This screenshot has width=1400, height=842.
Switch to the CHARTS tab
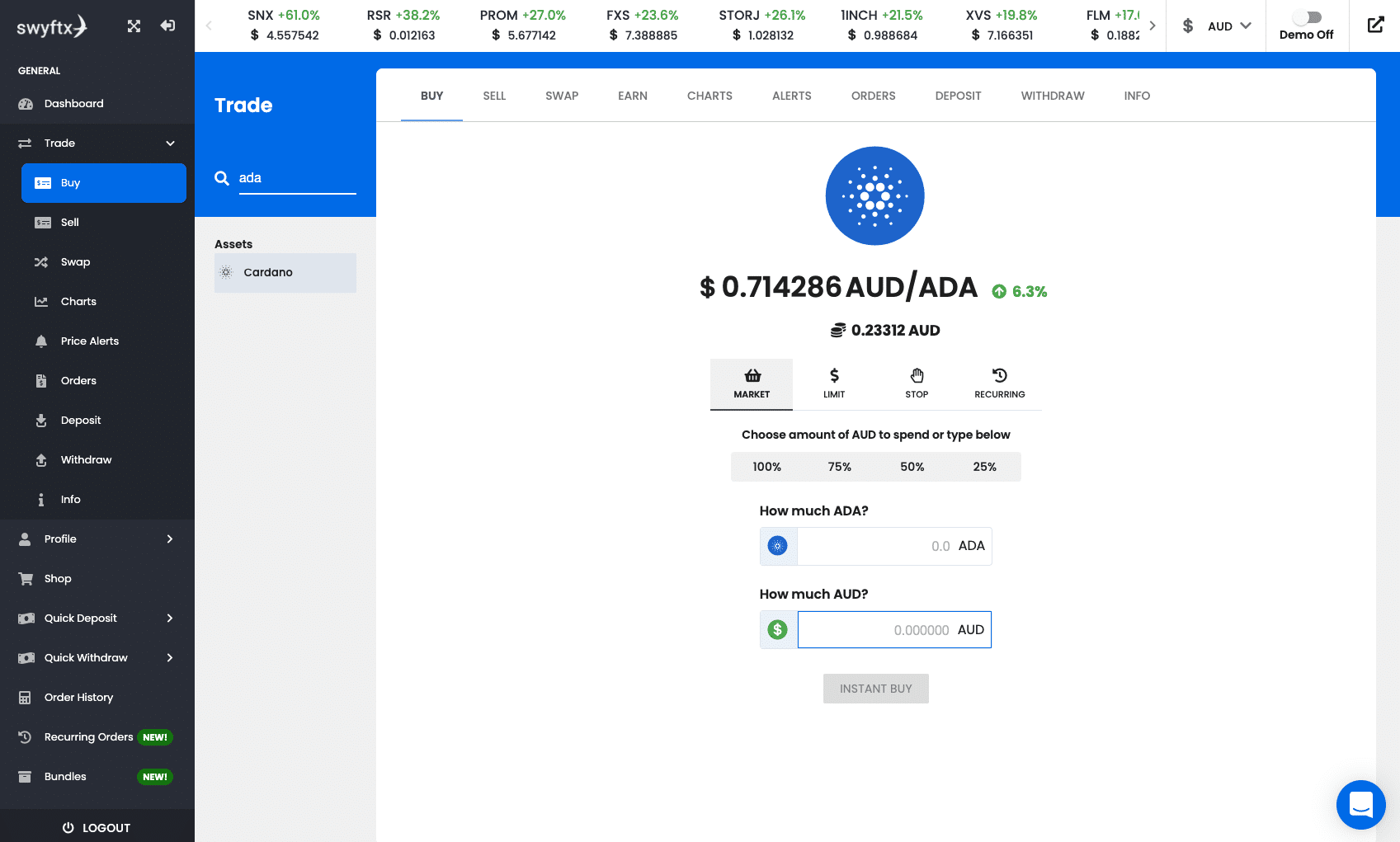click(709, 96)
